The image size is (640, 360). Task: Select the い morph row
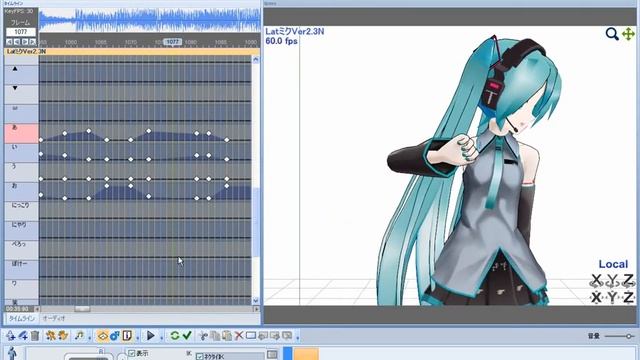point(21,153)
